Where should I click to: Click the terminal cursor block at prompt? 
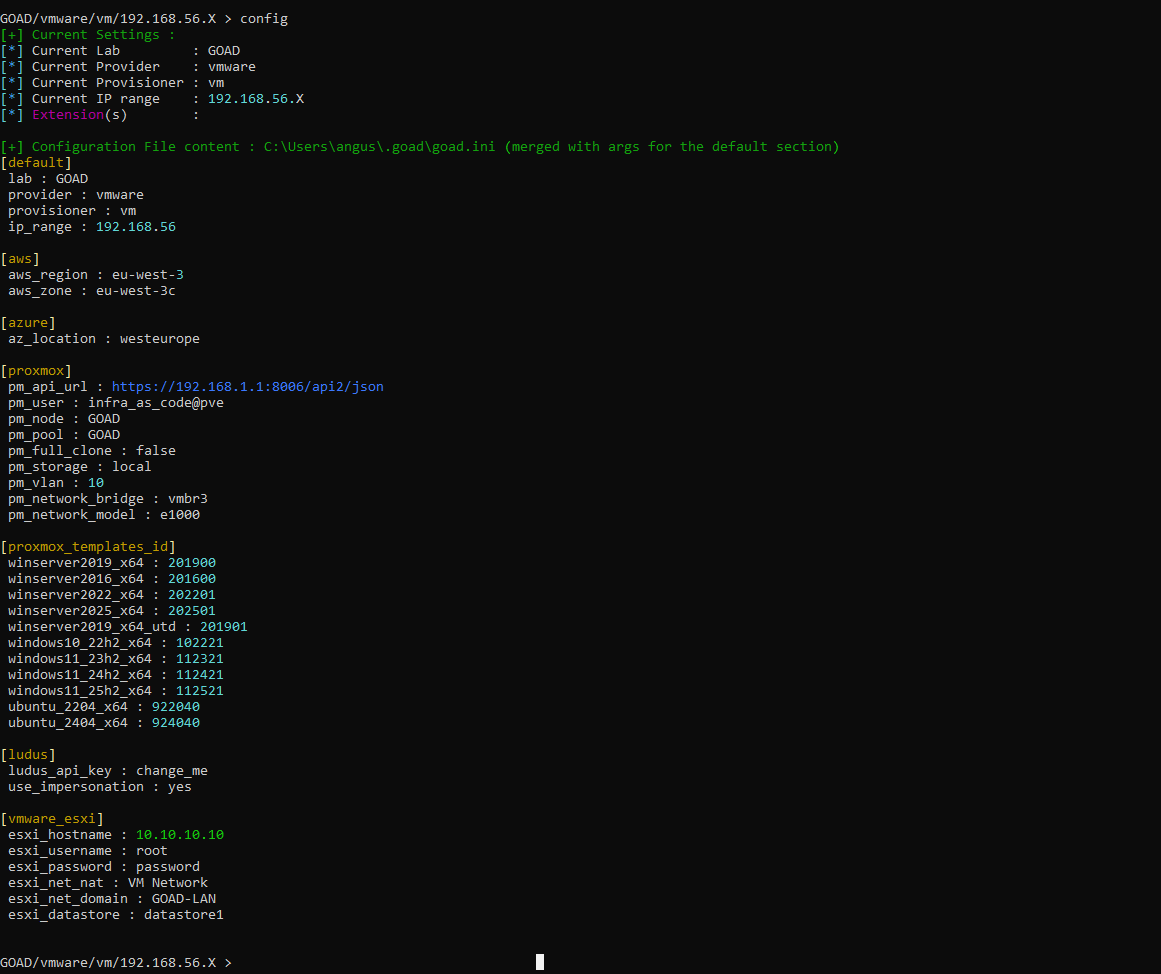tap(540, 962)
